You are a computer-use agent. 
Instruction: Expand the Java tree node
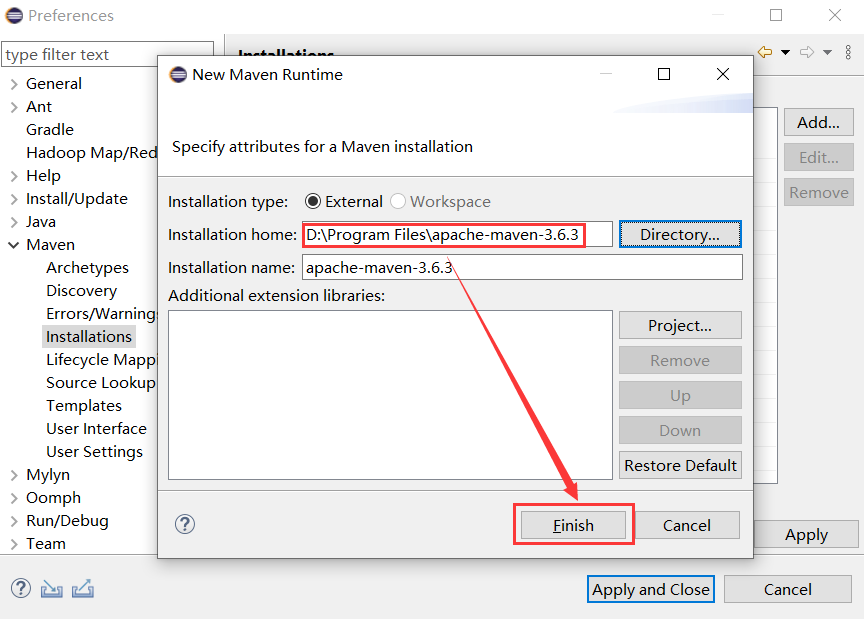[14, 222]
